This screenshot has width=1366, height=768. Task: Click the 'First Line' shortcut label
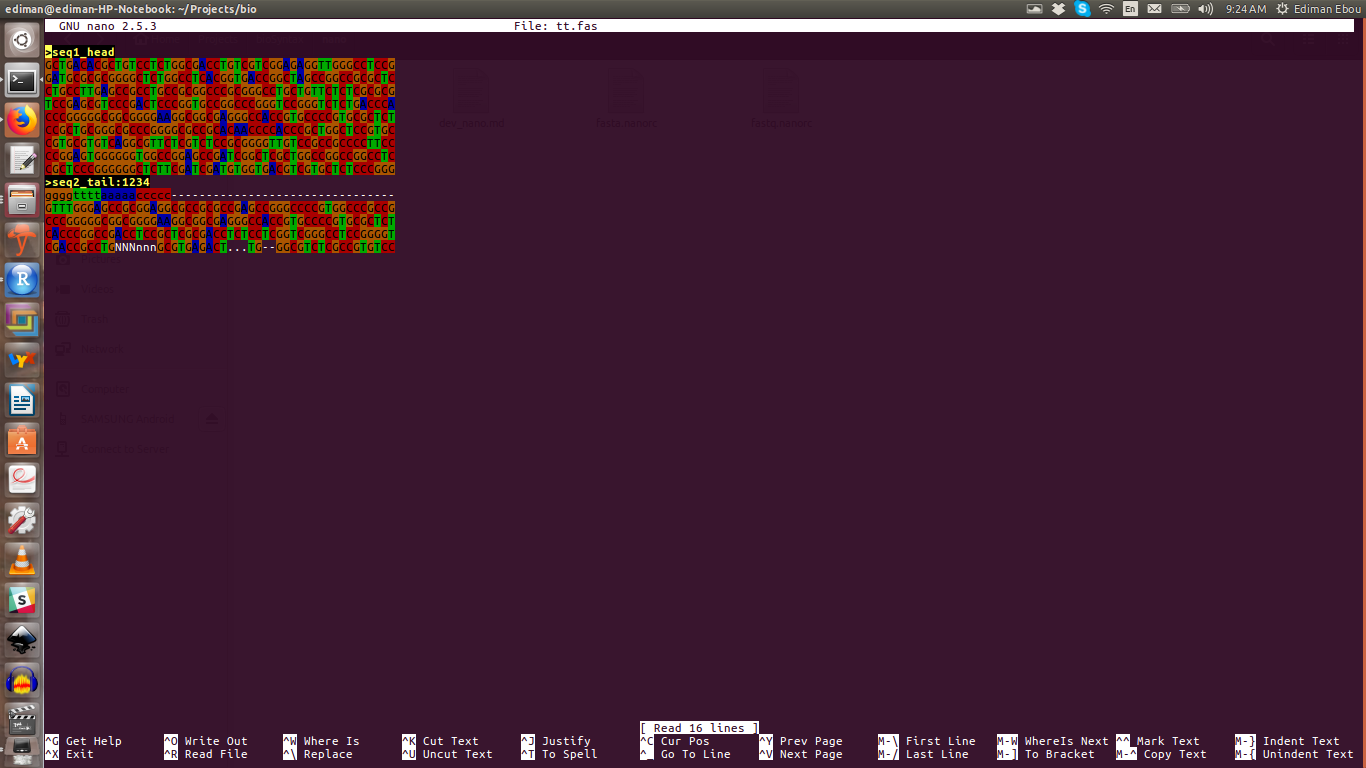941,741
